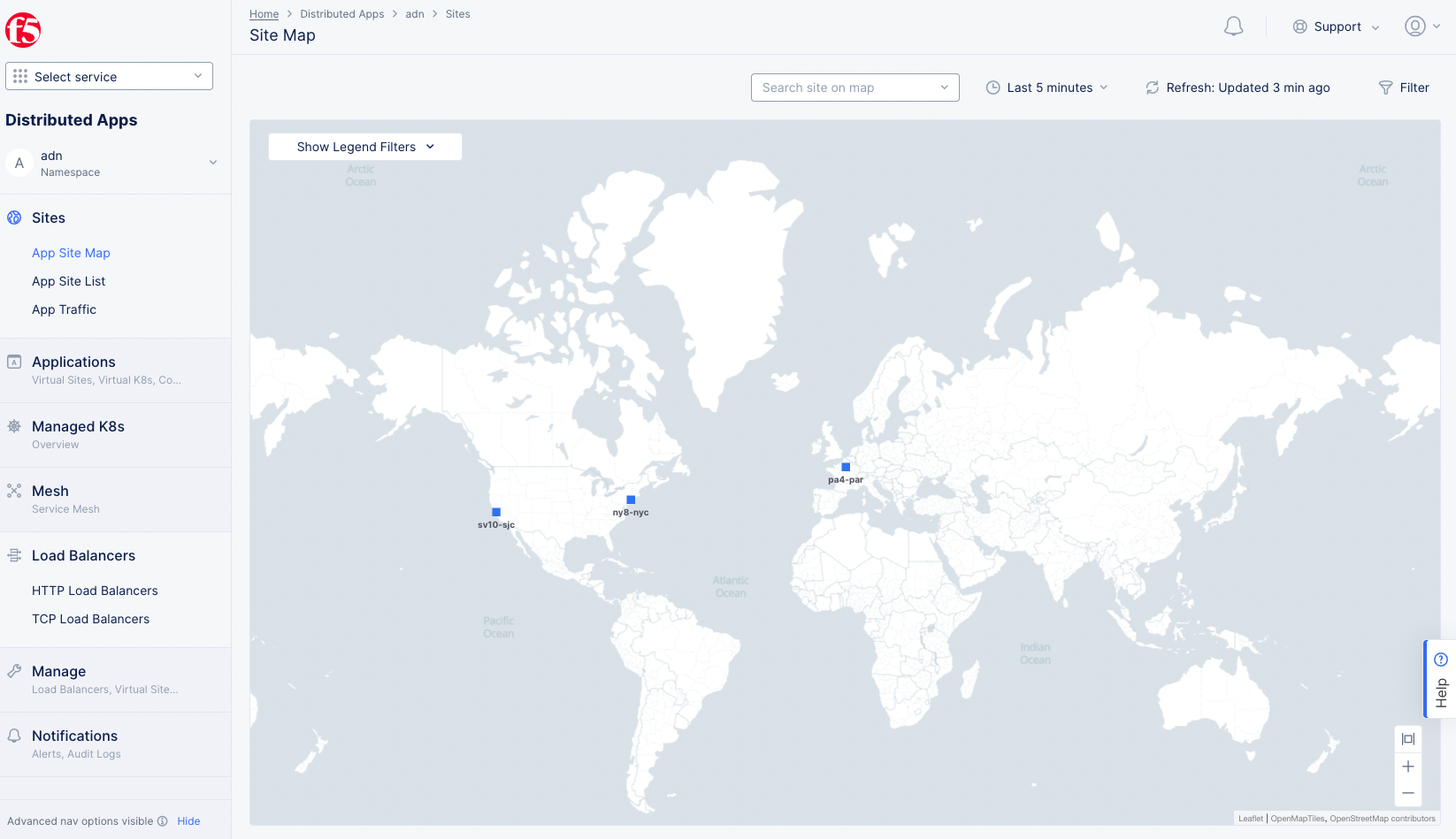1456x839 pixels.
Task: Refresh the map data with the refresh icon
Action: click(x=1152, y=88)
